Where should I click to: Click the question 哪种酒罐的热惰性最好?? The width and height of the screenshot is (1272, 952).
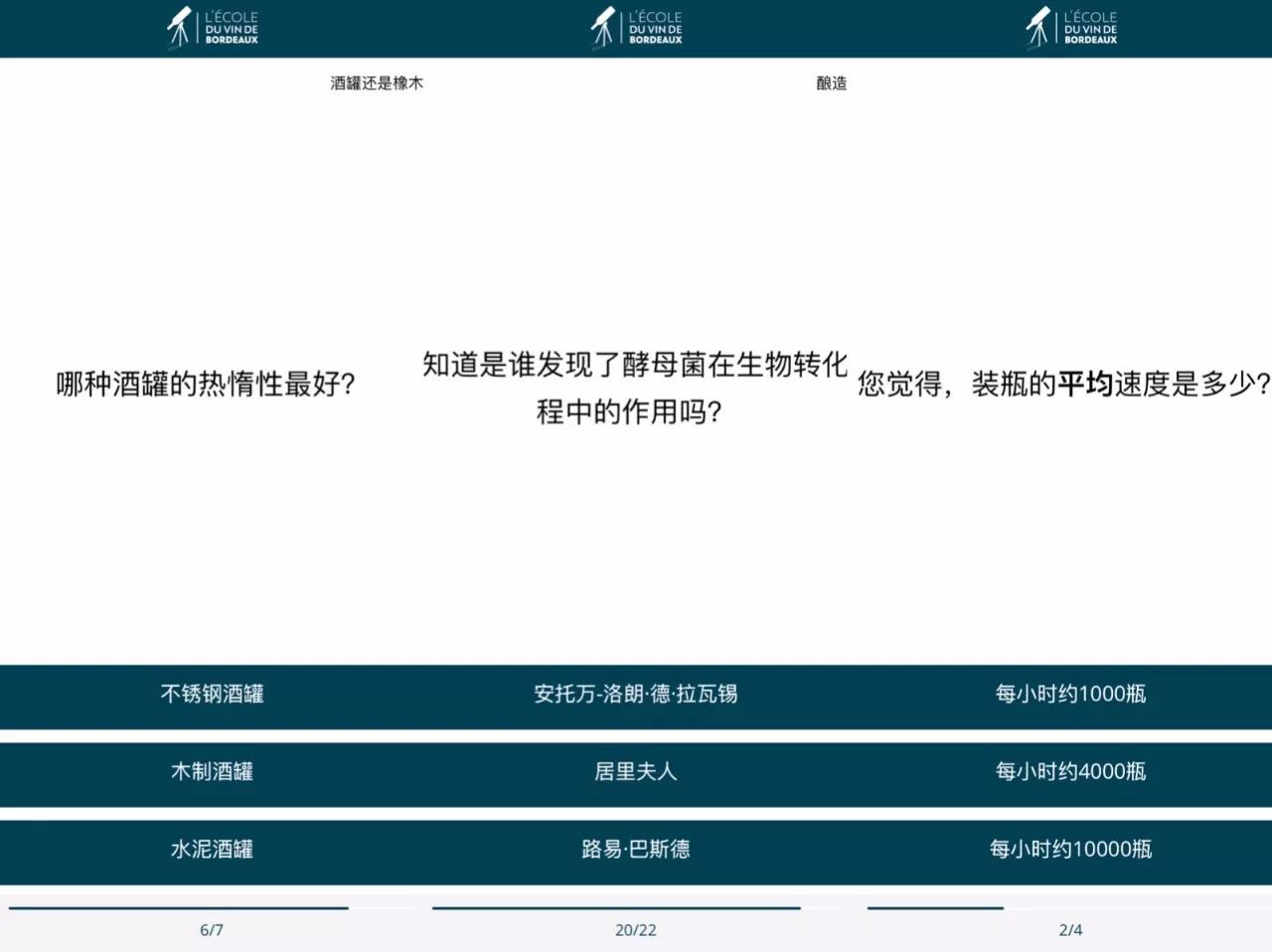coord(206,384)
